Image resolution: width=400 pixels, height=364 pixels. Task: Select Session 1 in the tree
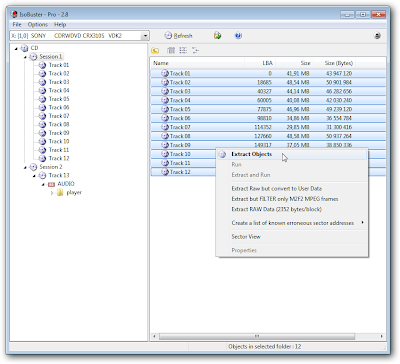tap(51, 57)
